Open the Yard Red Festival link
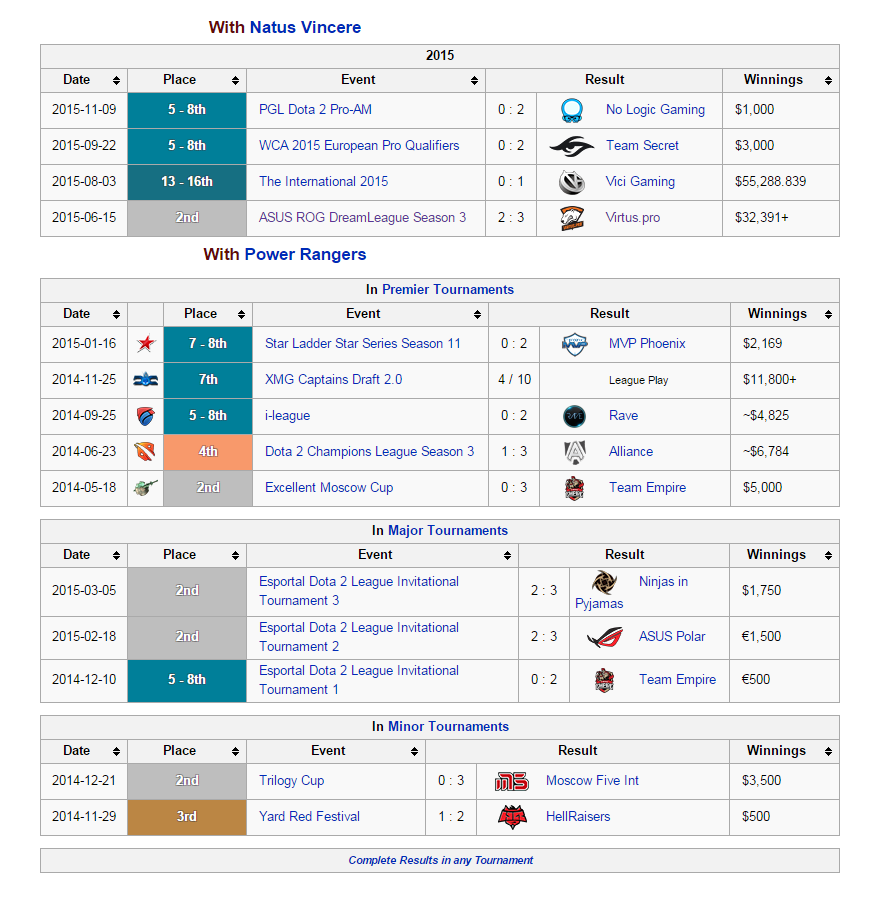This screenshot has width=894, height=904. [x=310, y=816]
